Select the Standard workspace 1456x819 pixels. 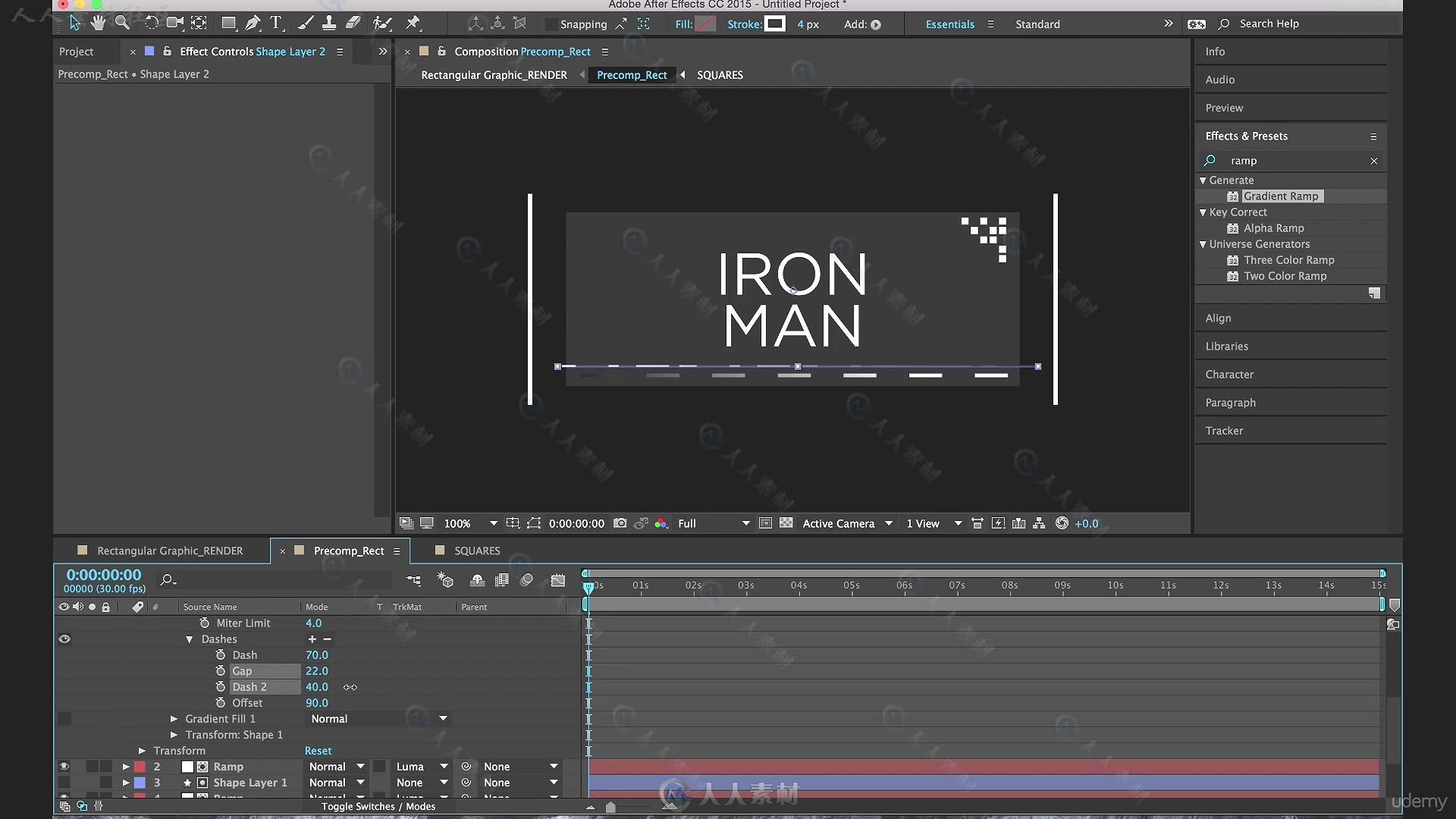pos(1037,24)
